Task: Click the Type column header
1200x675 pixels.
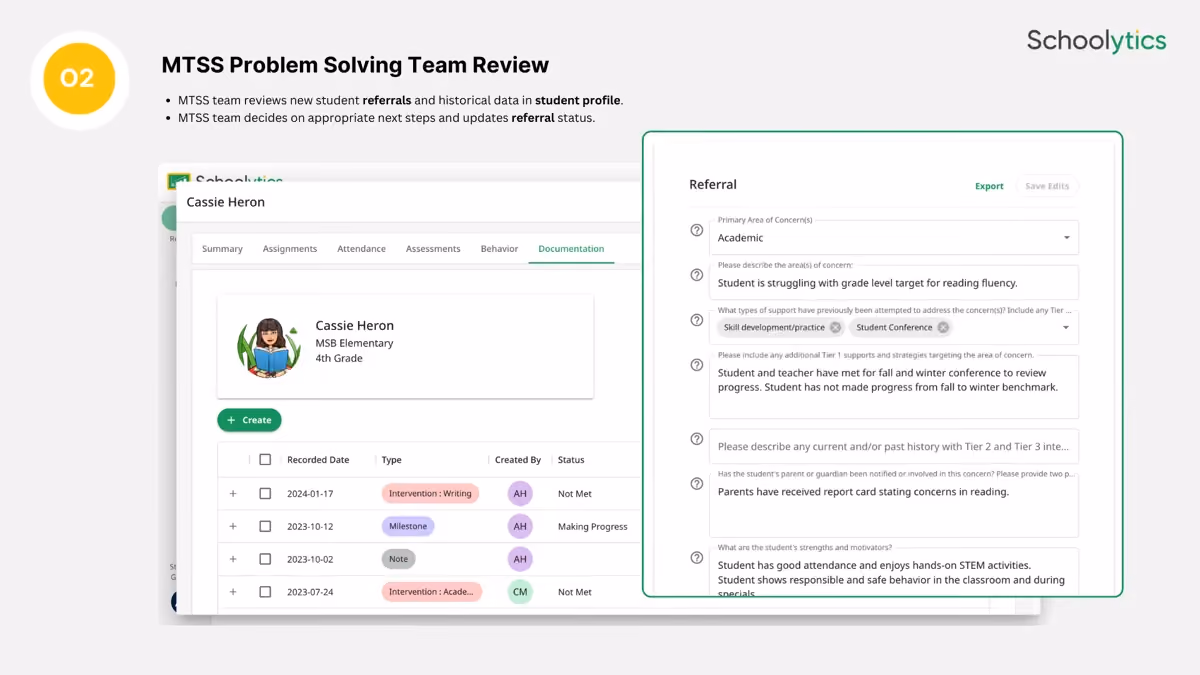Action: click(x=392, y=460)
